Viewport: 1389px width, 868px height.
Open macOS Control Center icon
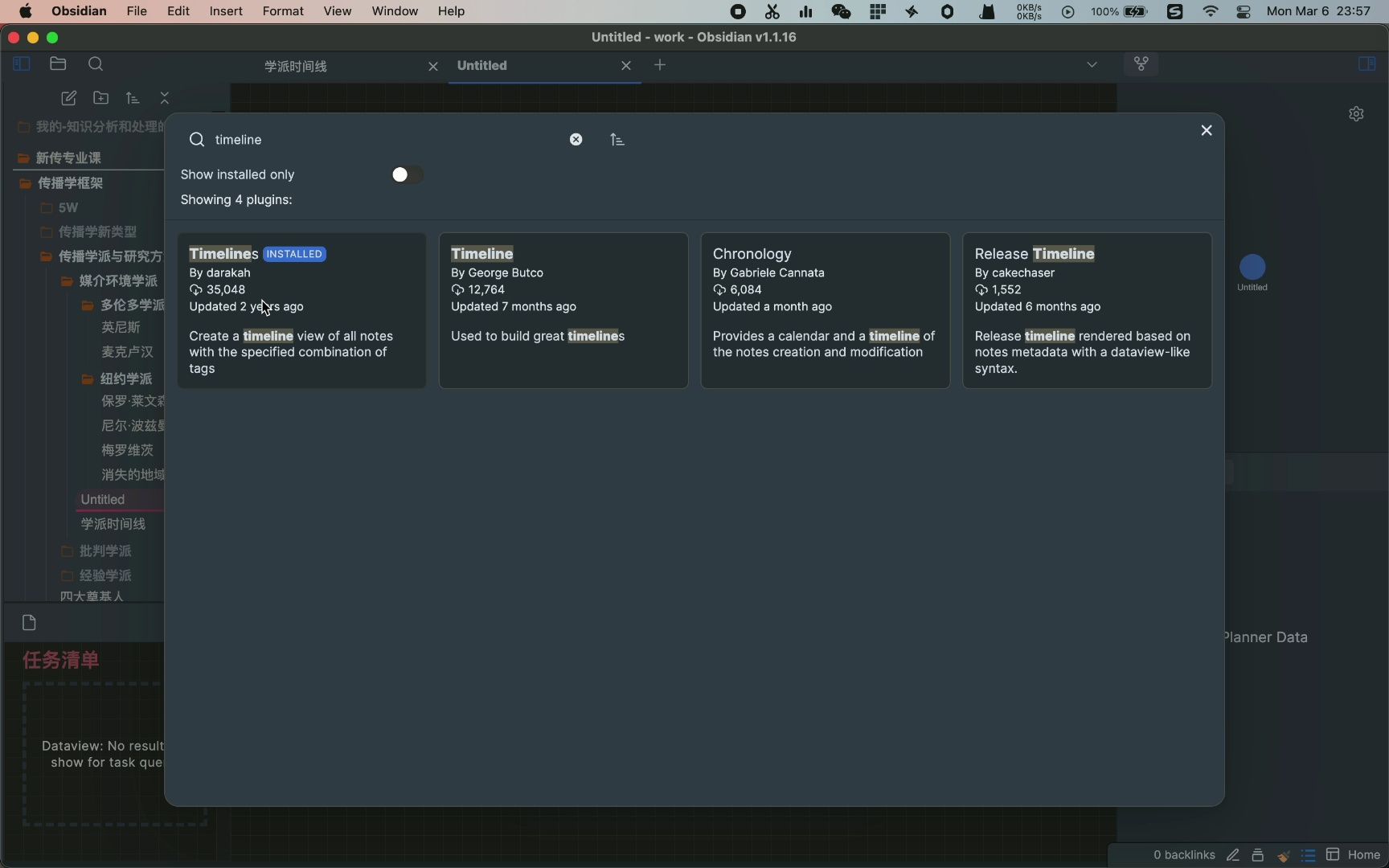point(1244,12)
